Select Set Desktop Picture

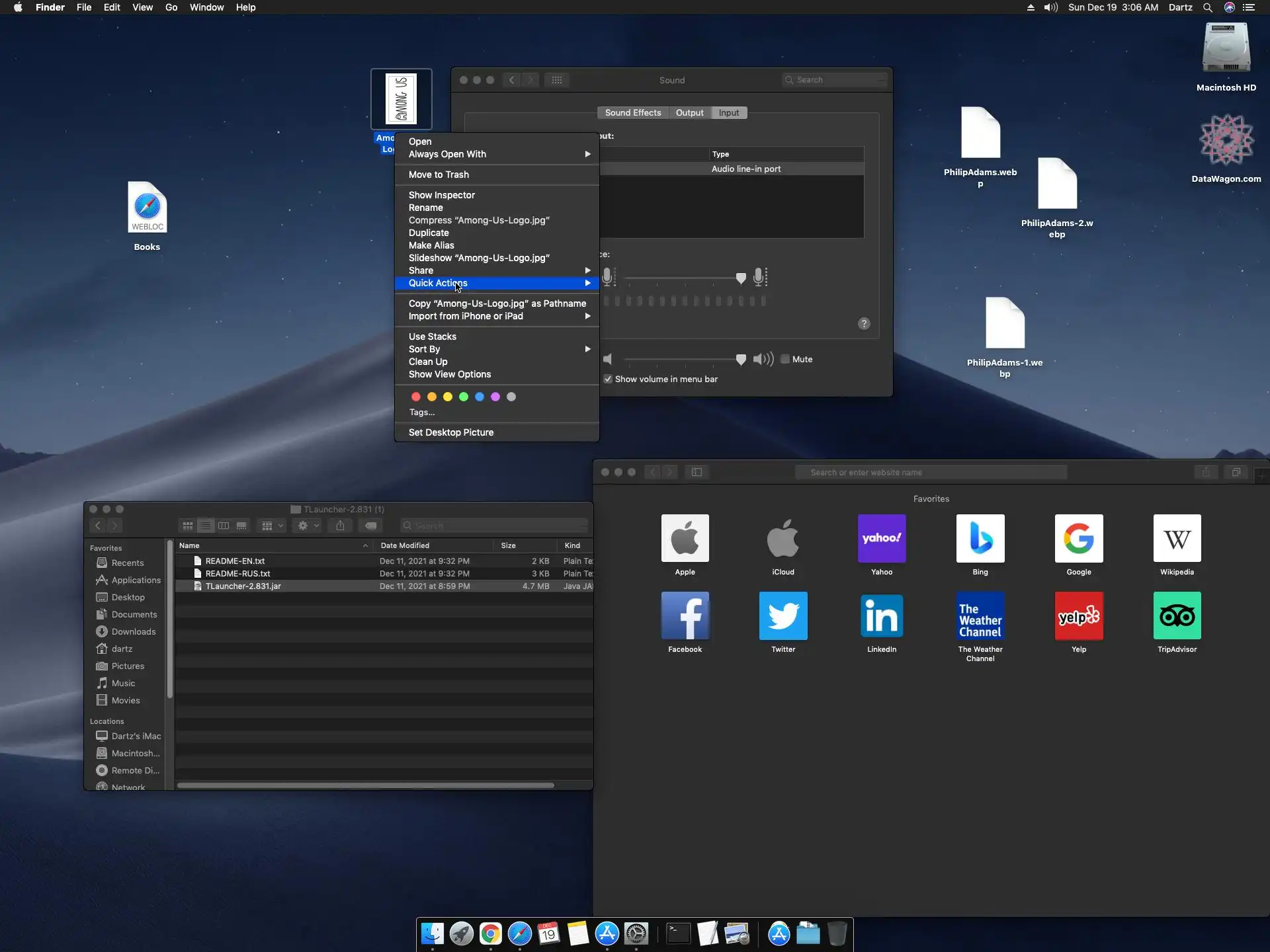point(450,432)
